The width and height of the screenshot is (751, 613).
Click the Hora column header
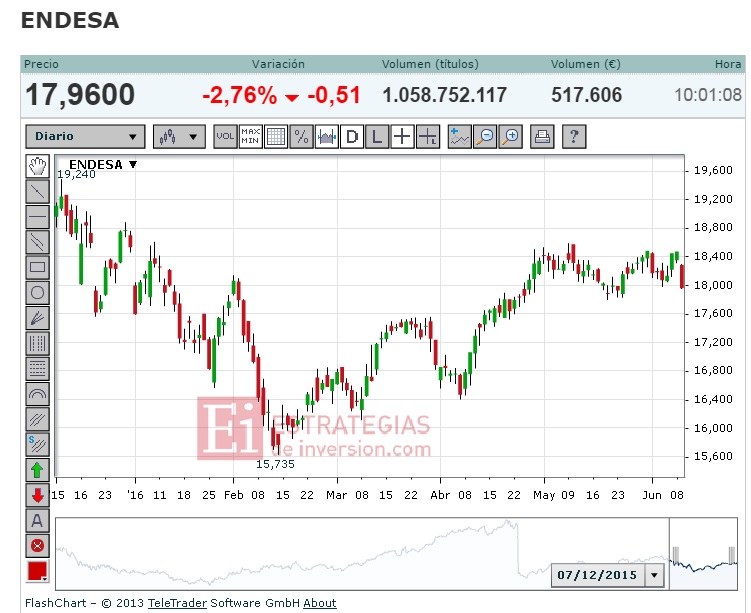[x=728, y=64]
